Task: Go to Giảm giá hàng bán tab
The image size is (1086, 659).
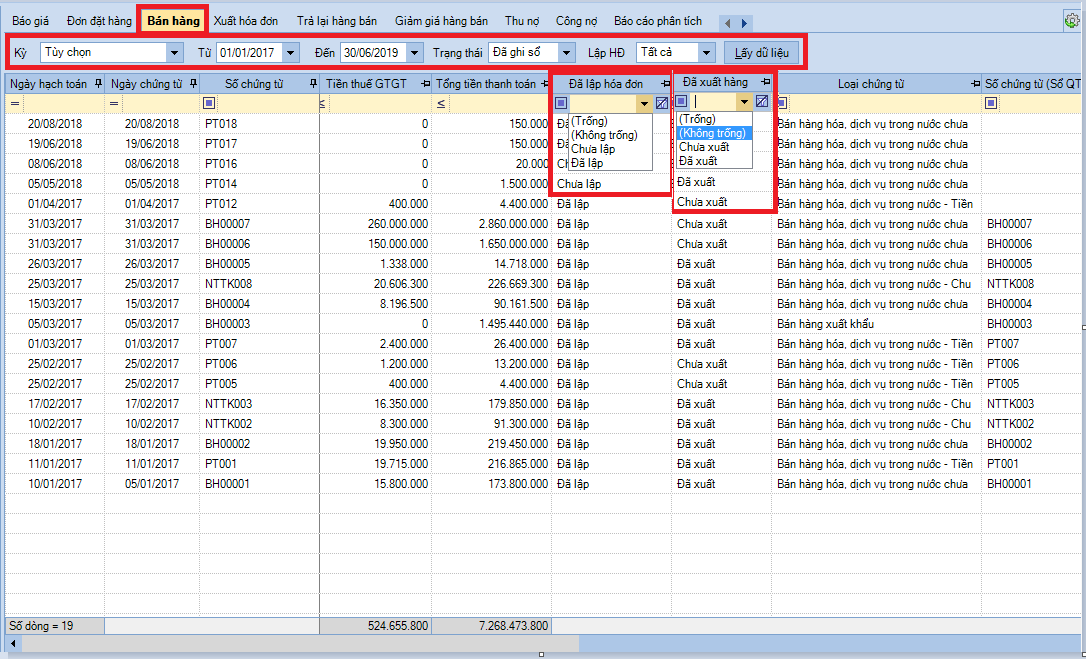Action: tap(441, 21)
